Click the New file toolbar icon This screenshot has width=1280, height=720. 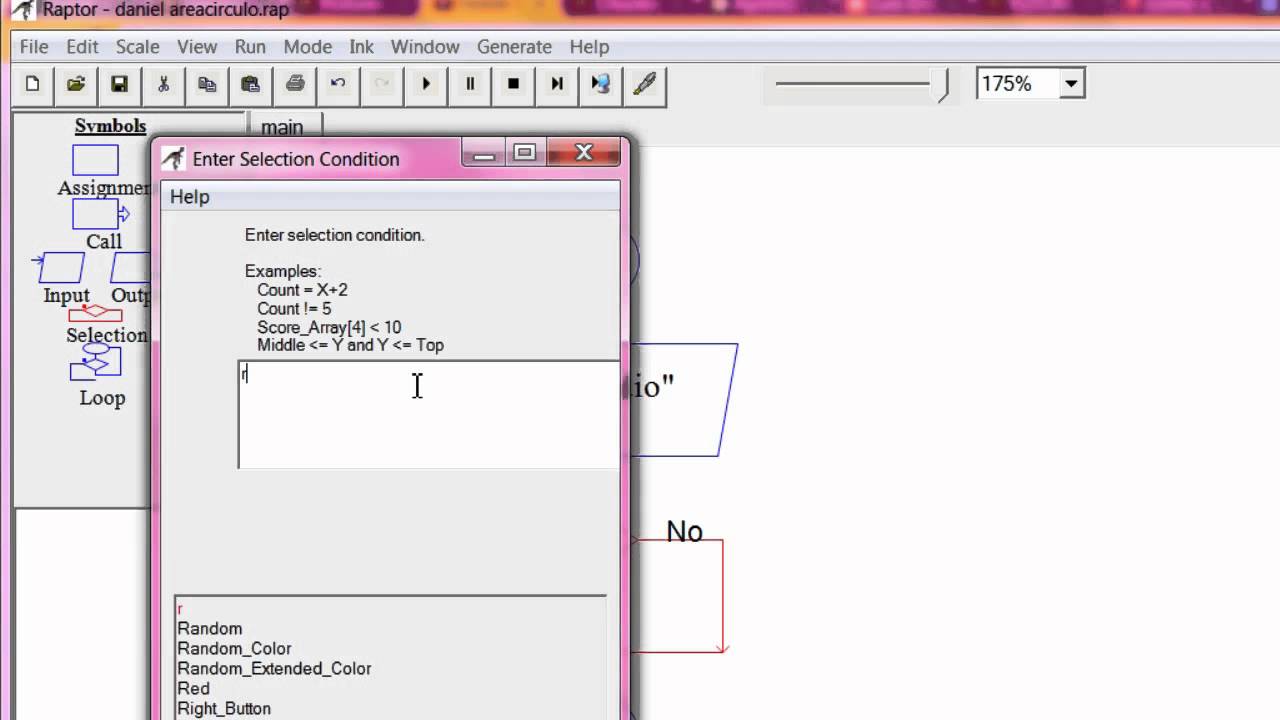point(32,84)
